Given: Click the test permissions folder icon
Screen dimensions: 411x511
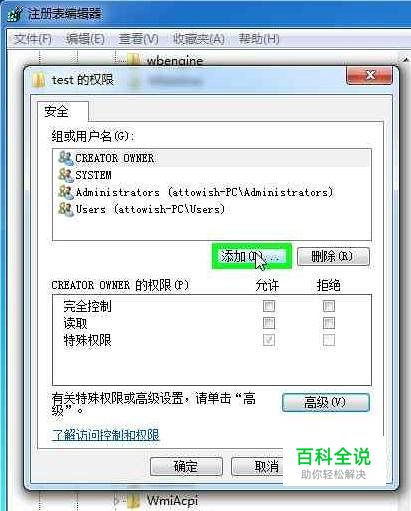Looking at the screenshot, I should point(38,80).
